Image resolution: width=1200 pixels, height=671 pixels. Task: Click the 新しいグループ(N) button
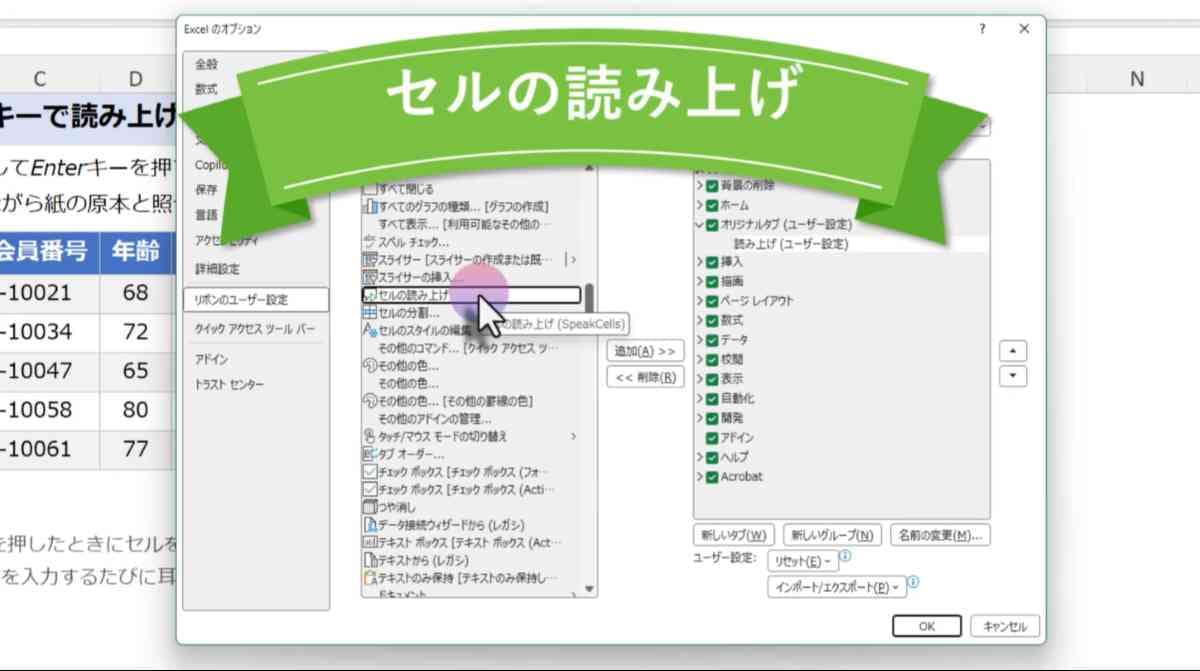tap(833, 535)
